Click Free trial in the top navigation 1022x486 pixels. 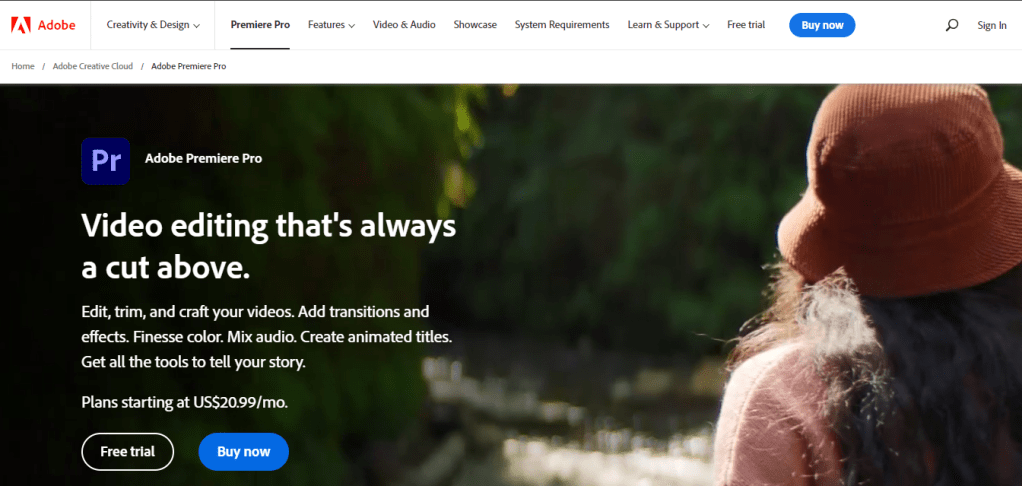(746, 25)
